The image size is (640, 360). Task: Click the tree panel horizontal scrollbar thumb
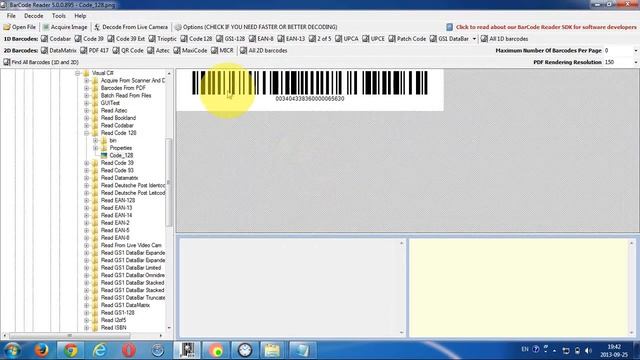click(x=69, y=336)
